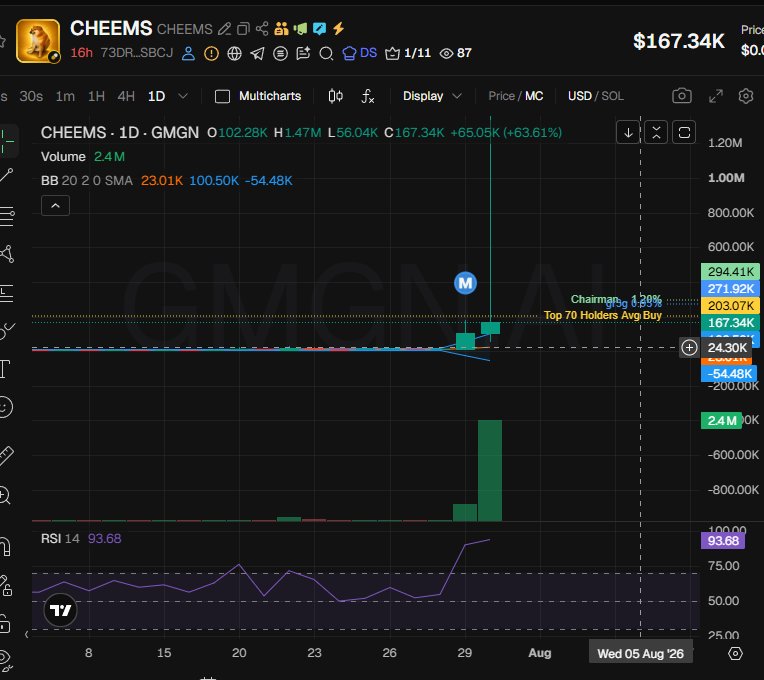Click the CHEEMS token avatar image
The height and width of the screenshot is (680, 764).
pyautogui.click(x=38, y=41)
